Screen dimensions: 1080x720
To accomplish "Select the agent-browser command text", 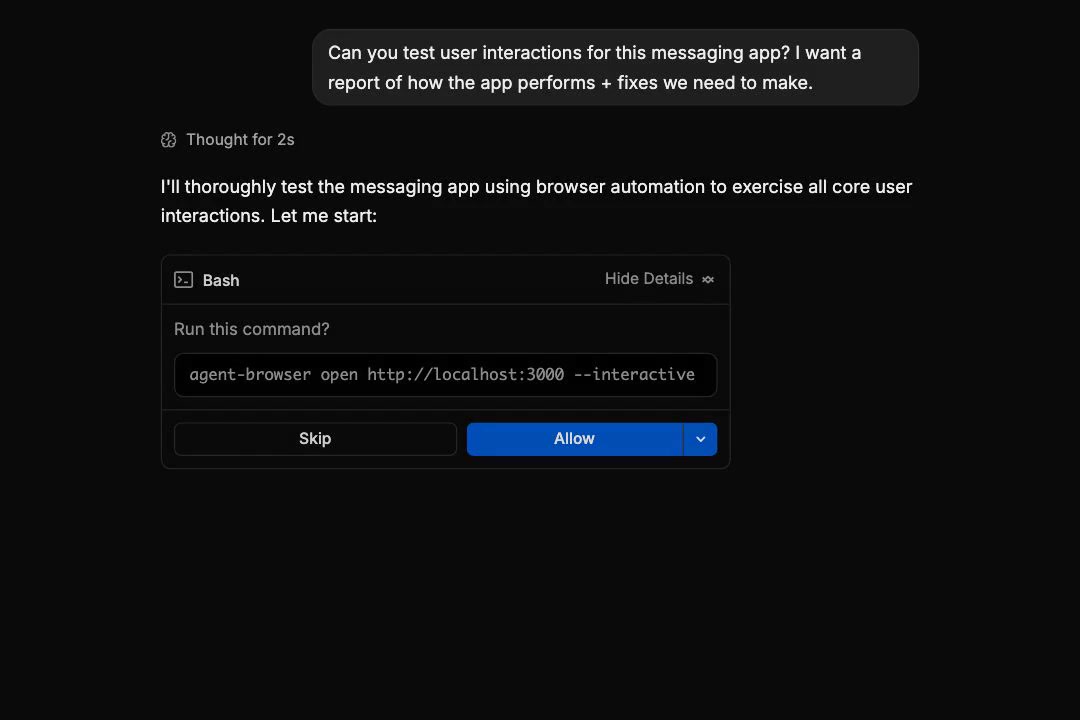I will 442,375.
